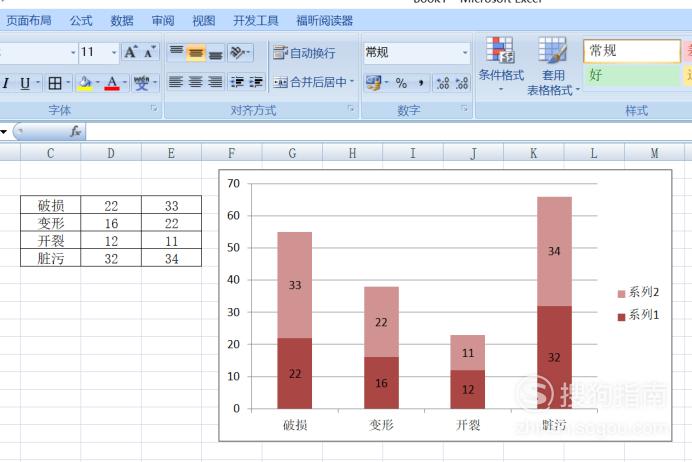
Task: Apply comma style
Action: 421,83
